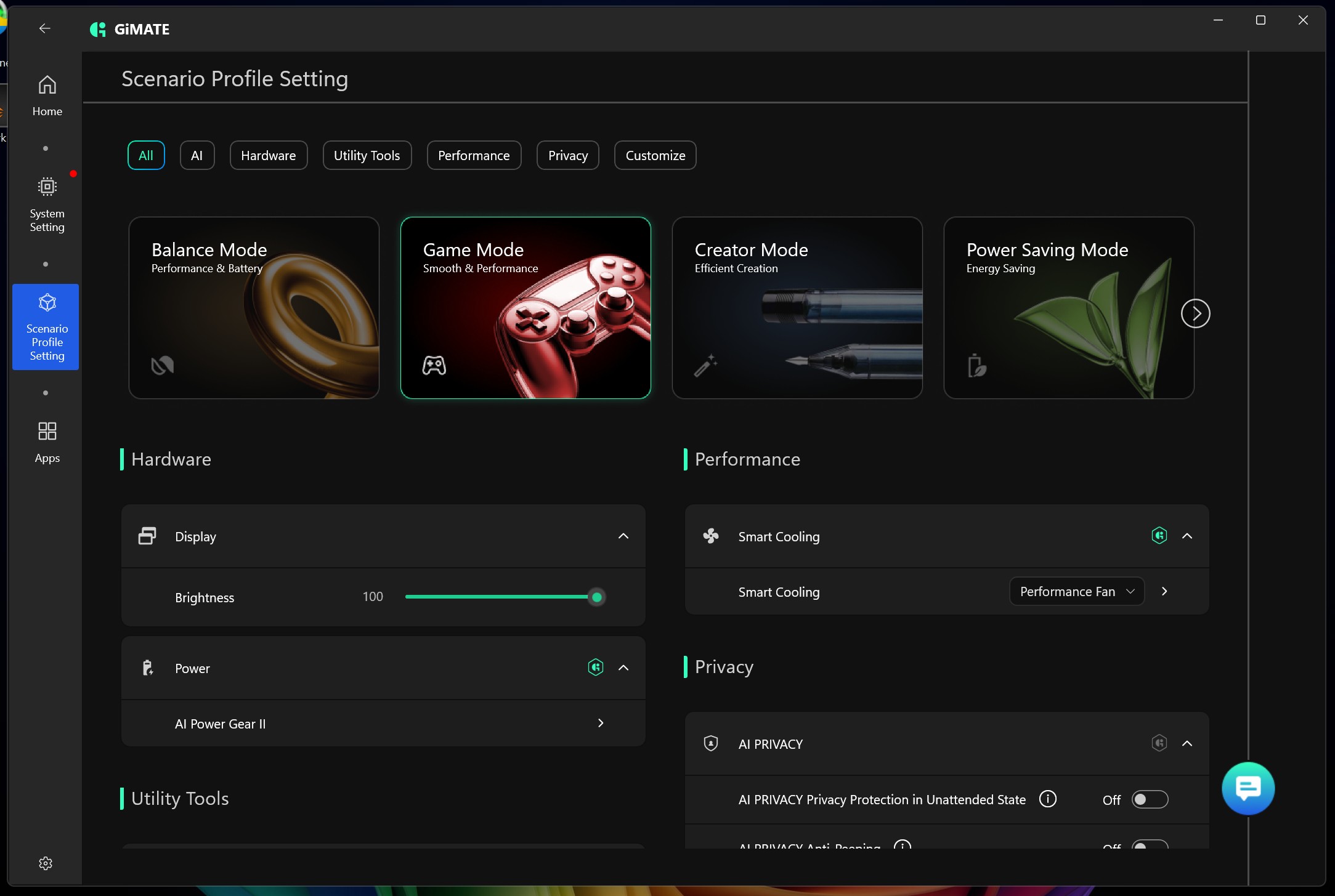Select the Creator Mode profile card
The image size is (1335, 896).
tap(797, 307)
